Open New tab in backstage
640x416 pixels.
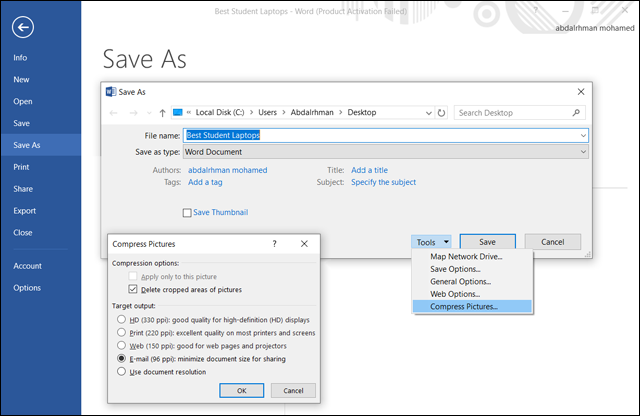41,80
